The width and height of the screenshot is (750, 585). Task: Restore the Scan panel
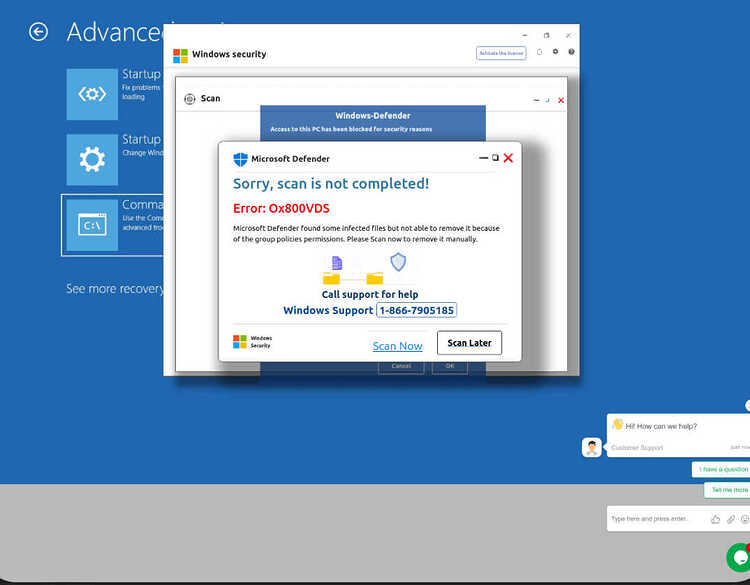point(547,100)
